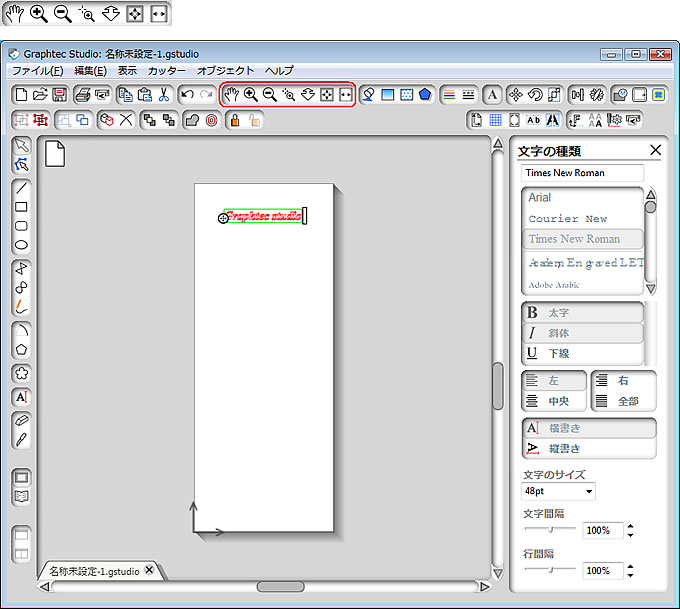
Task: Click the orange Lock icon
Action: click(x=235, y=120)
